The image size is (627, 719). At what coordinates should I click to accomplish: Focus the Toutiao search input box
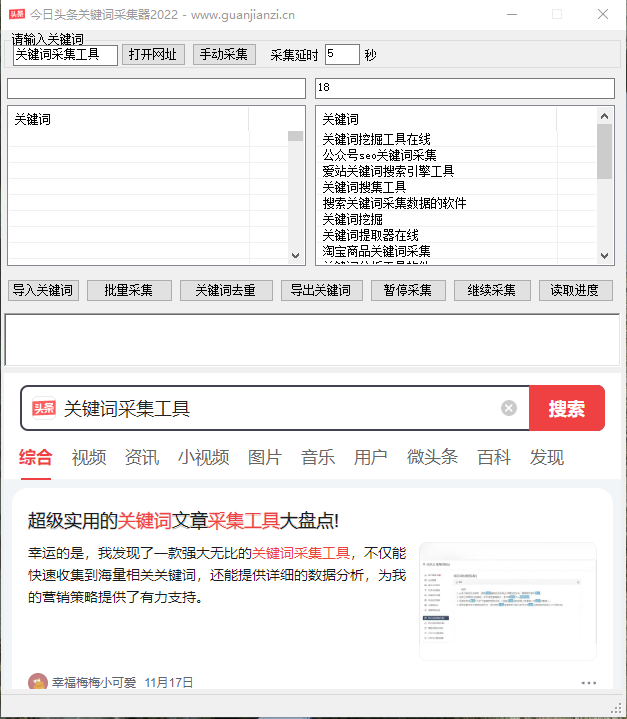pos(280,408)
